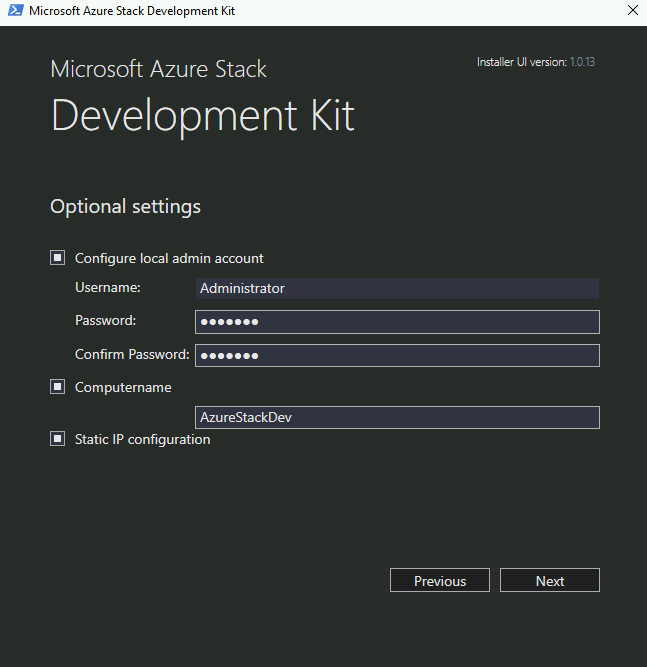Click the PowerShell icon in title bar

pos(15,10)
